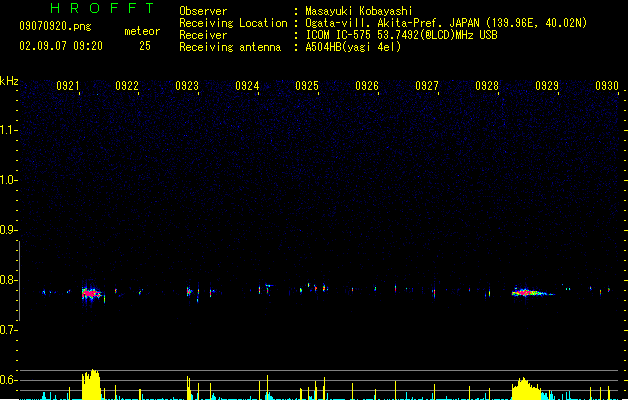Click the meteor label above the count

click(x=142, y=31)
